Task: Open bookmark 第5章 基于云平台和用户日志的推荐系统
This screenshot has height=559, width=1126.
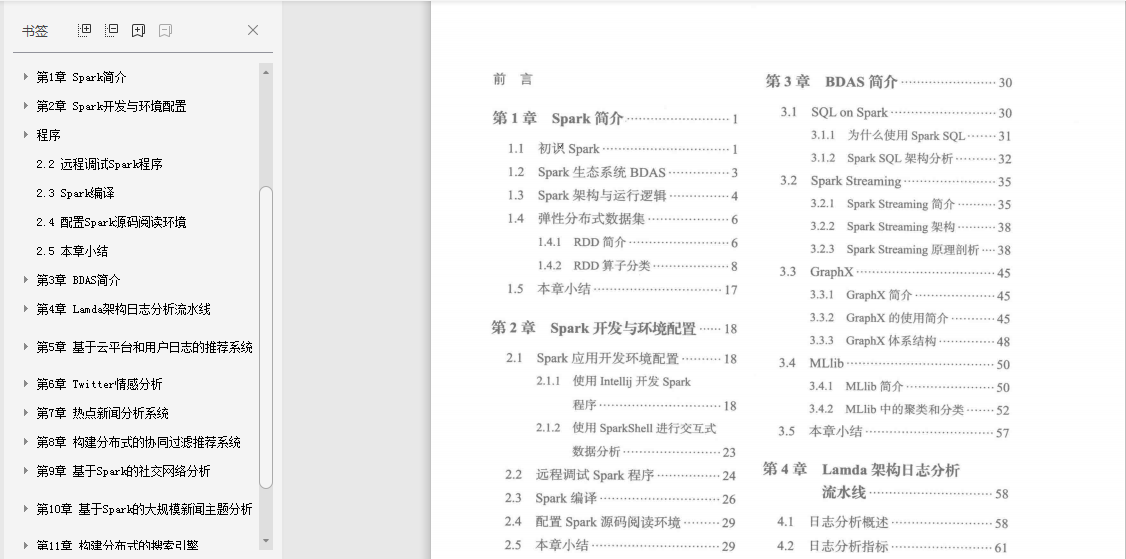Action: point(144,347)
